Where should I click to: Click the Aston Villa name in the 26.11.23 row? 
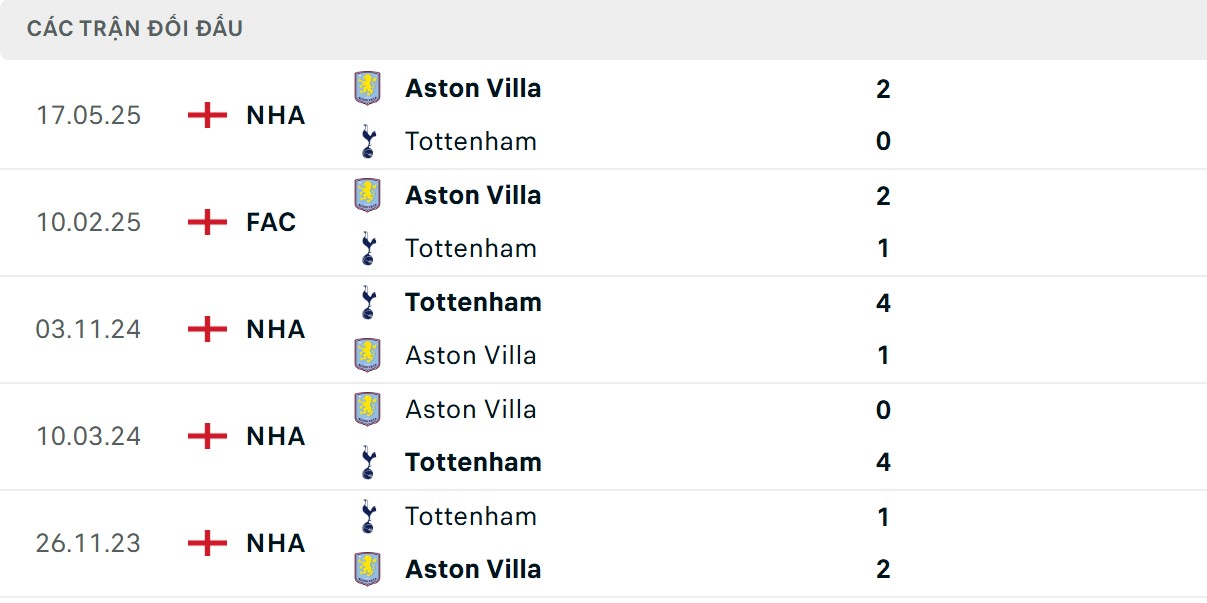pos(473,569)
